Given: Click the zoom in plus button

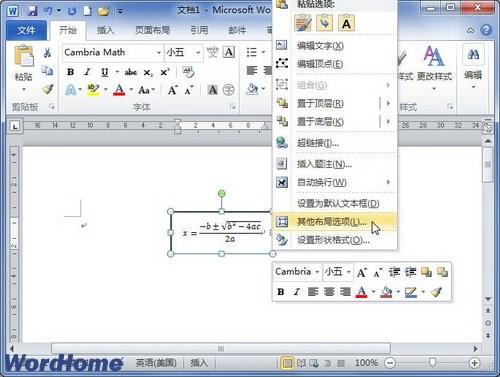Looking at the screenshot, I should tap(474, 363).
